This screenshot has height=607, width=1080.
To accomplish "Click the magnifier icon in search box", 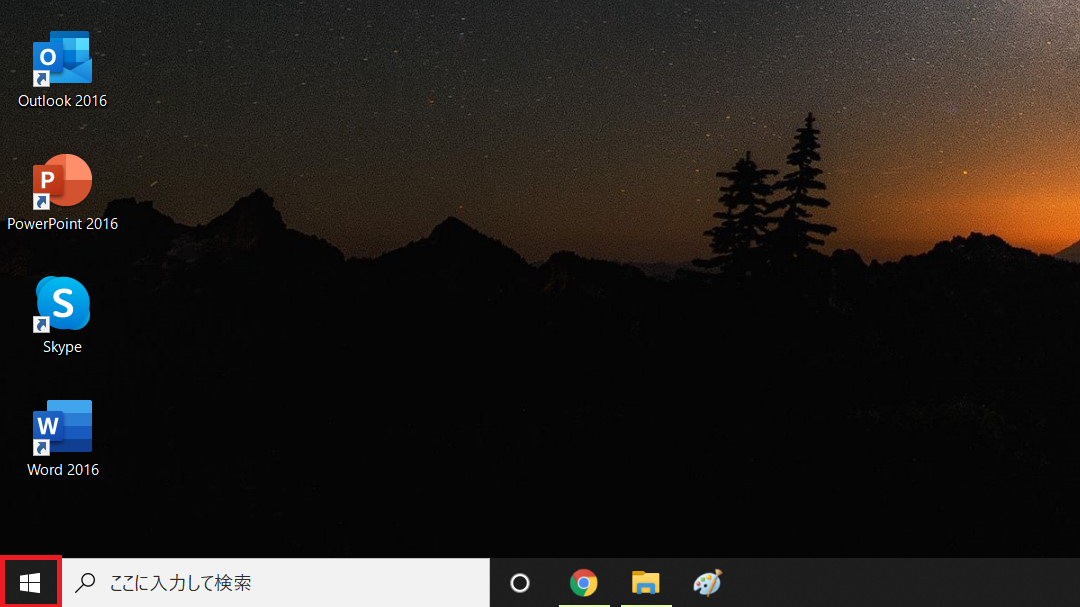I will pos(87,583).
